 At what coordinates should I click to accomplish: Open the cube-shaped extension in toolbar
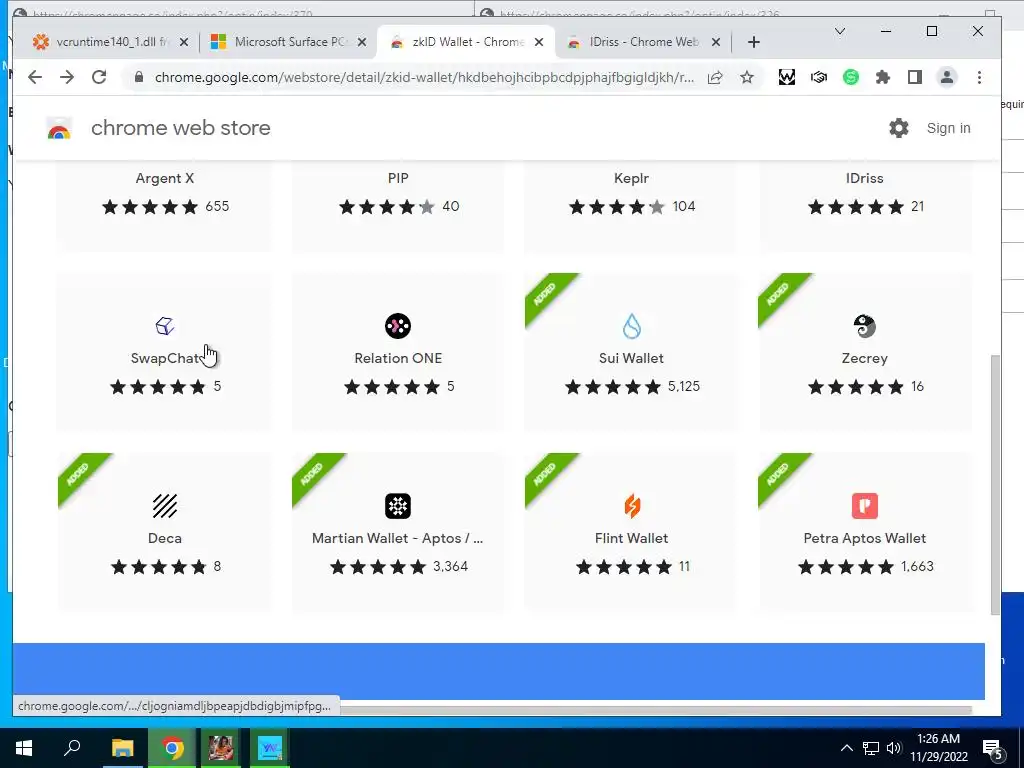818,78
